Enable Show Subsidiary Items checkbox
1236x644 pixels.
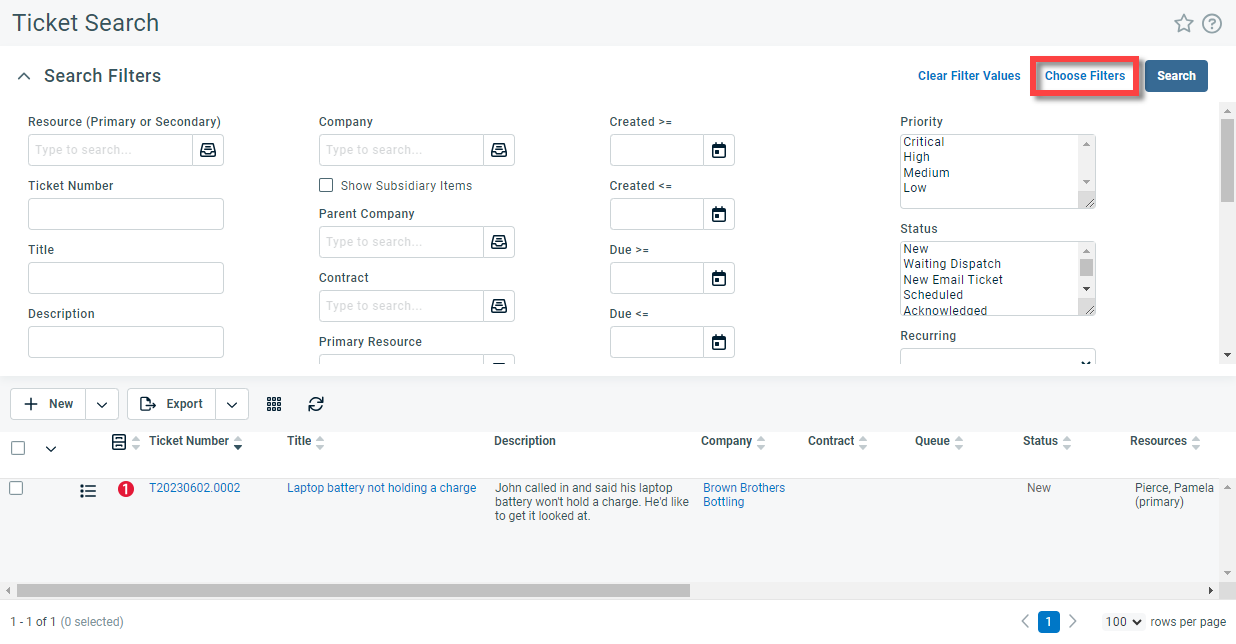(x=326, y=185)
